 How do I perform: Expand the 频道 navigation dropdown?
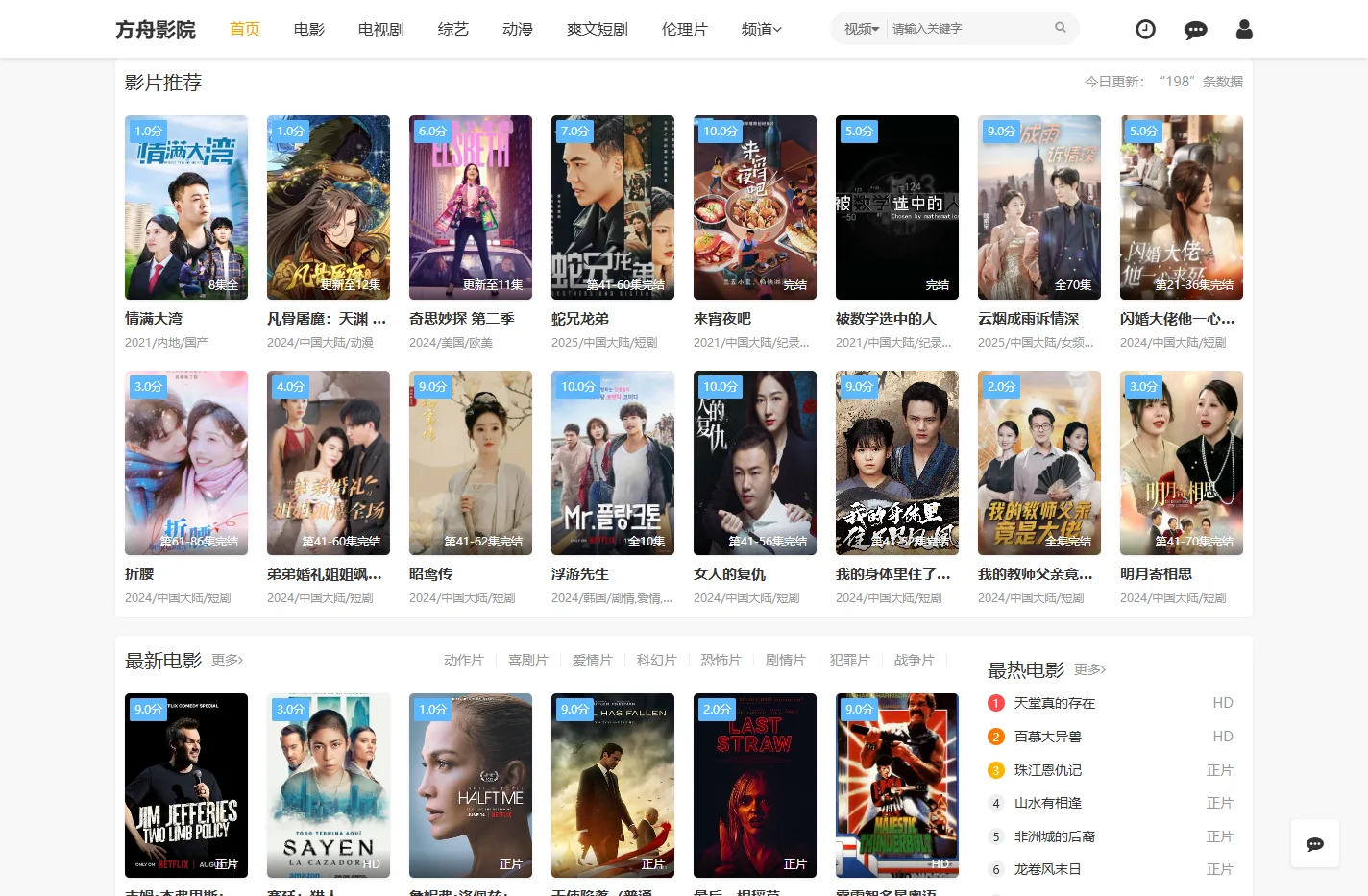pos(762,30)
